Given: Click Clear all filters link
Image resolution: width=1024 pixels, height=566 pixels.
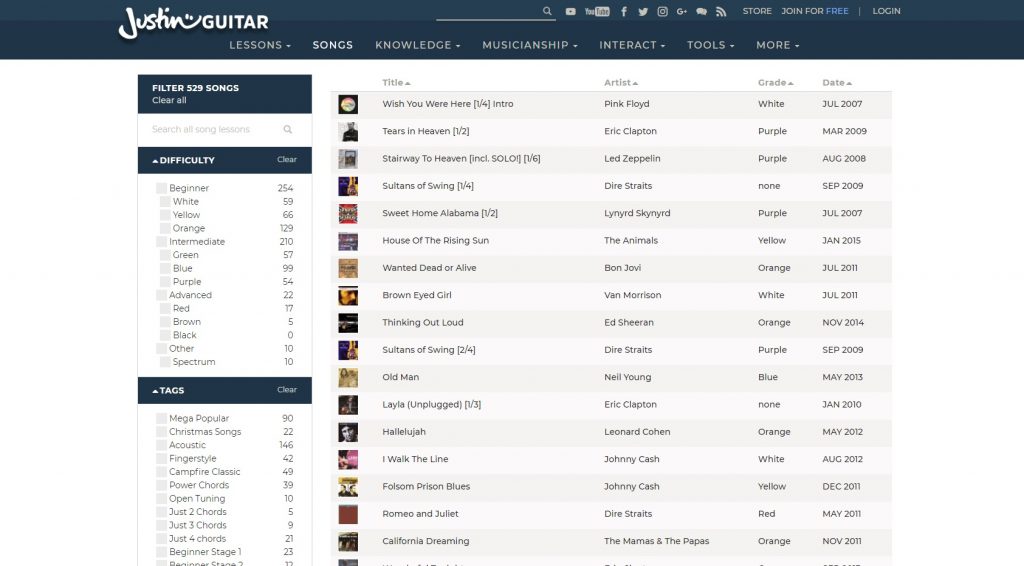Looking at the screenshot, I should [169, 101].
